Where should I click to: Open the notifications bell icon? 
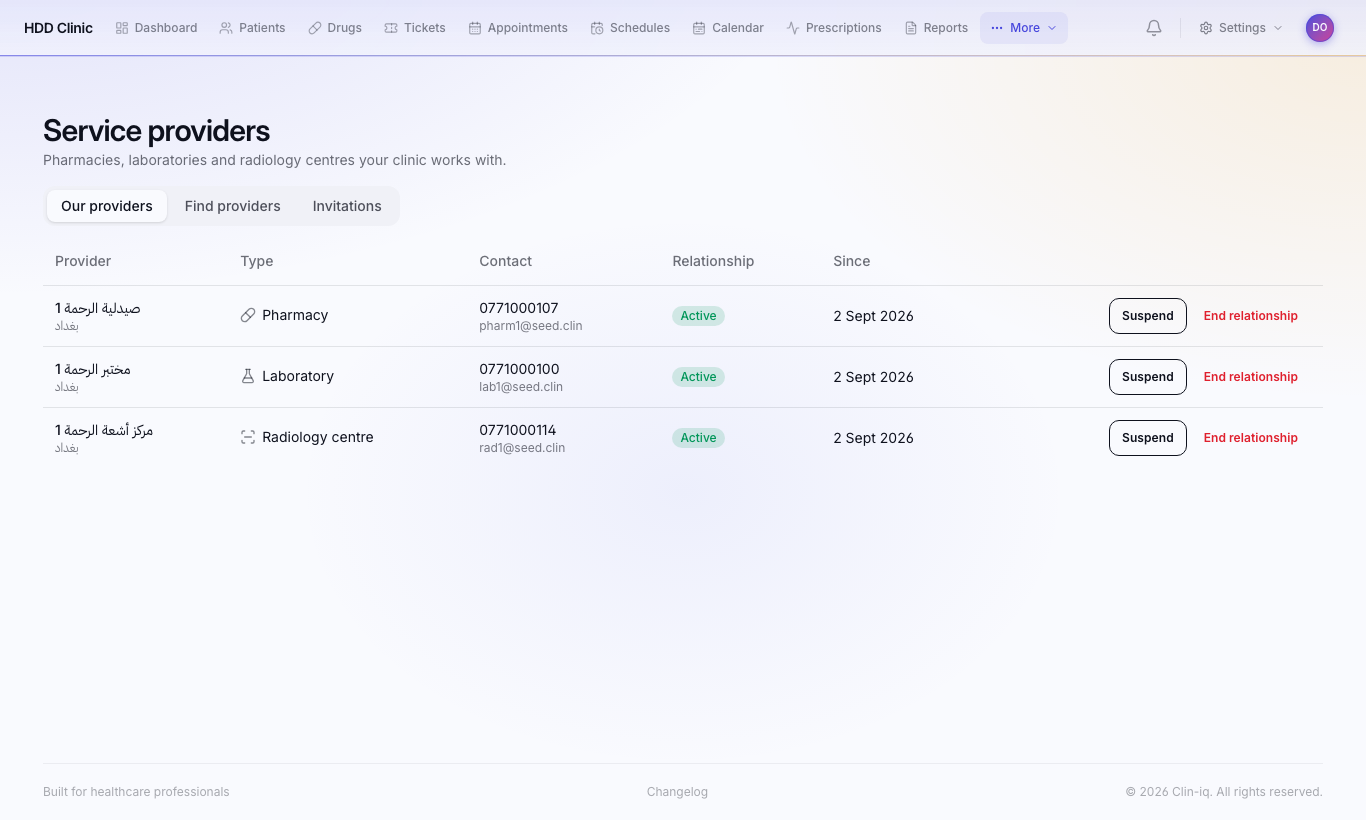pos(1154,28)
